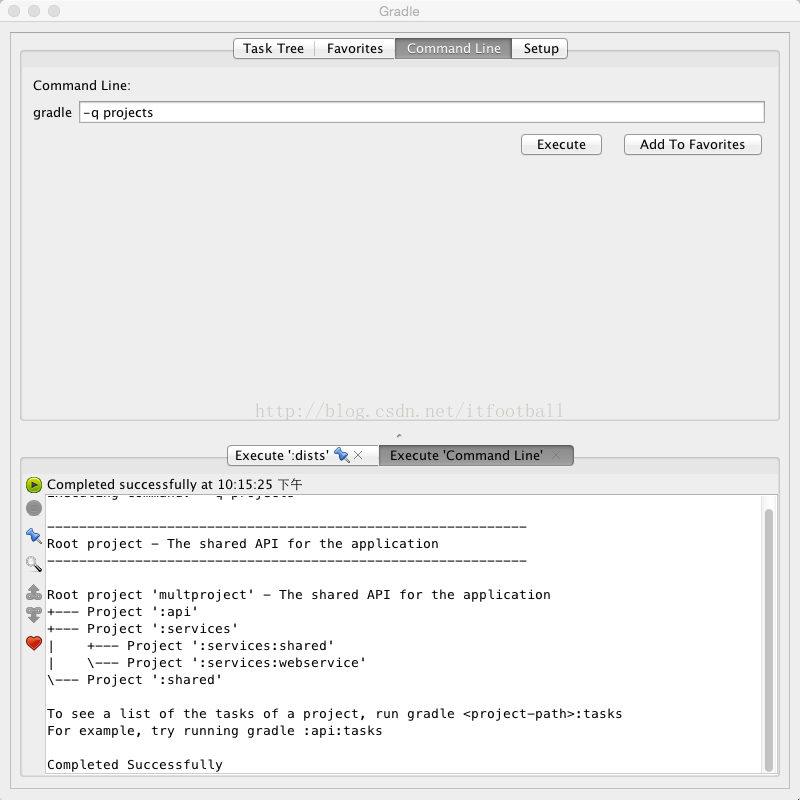Viewport: 800px width, 800px height.
Task: Switch to Execute ':dists' output tab
Action: (x=303, y=455)
